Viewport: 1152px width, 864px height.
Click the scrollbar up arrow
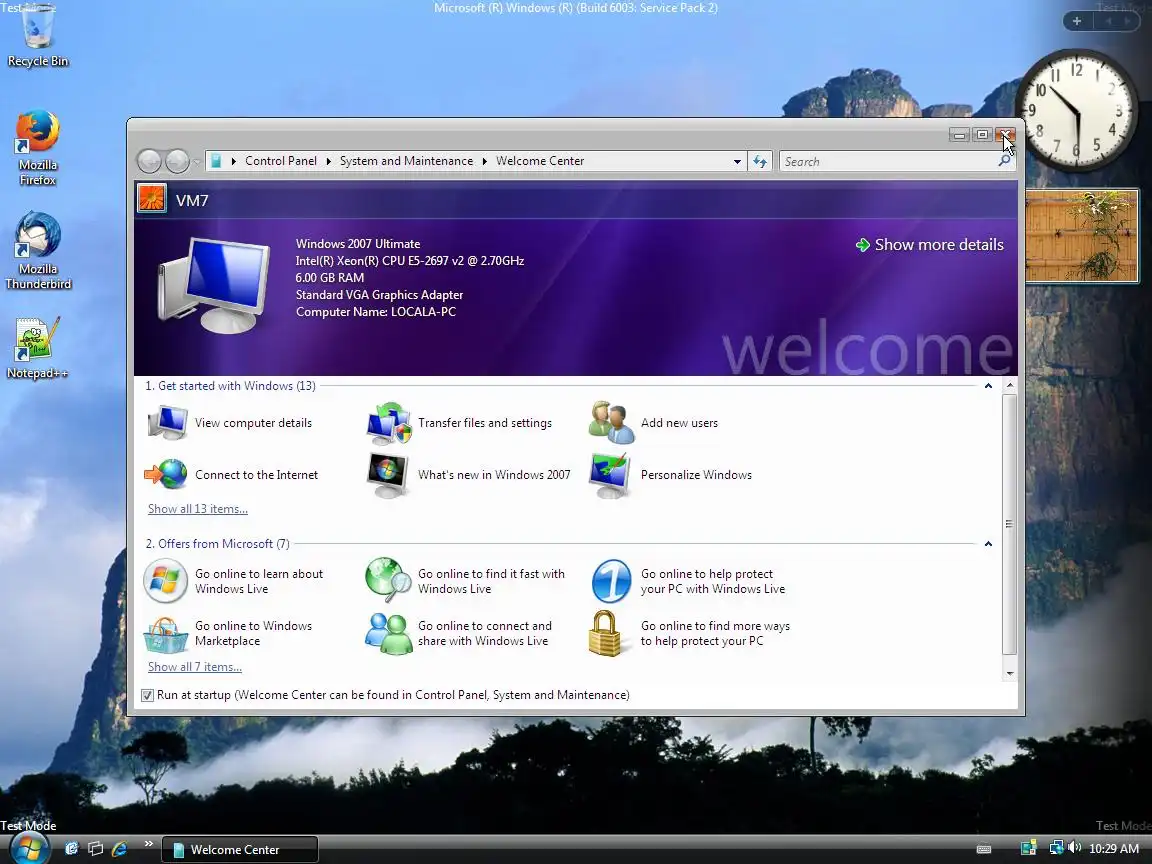click(x=1009, y=385)
